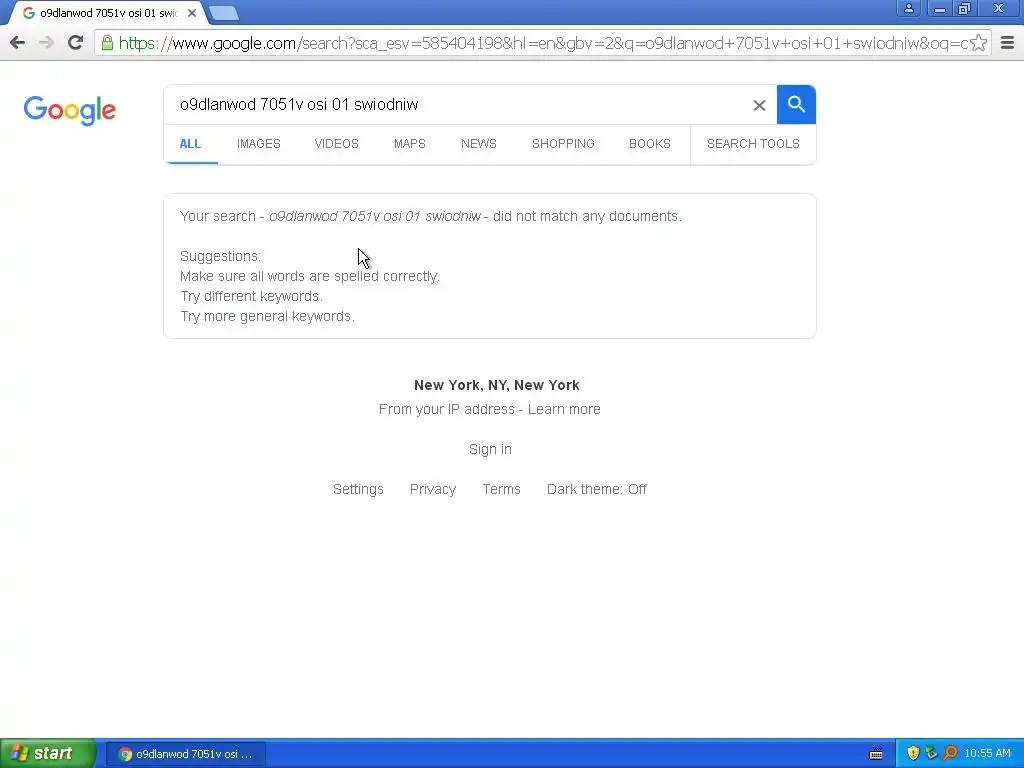Click the browser forward arrow
This screenshot has height=768, width=1024.
pyautogui.click(x=46, y=43)
